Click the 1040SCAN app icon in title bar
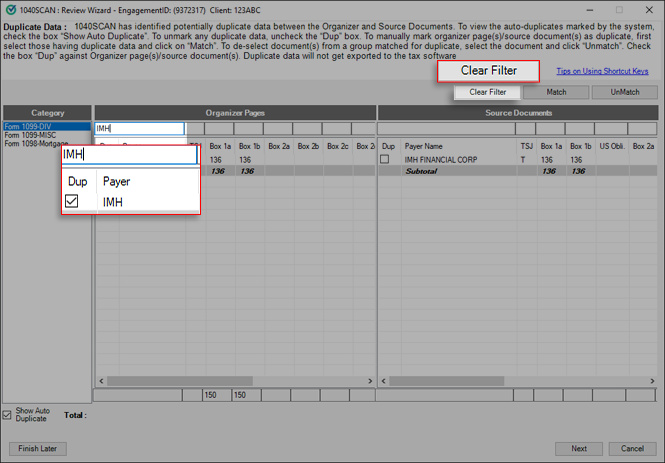 pyautogui.click(x=10, y=10)
